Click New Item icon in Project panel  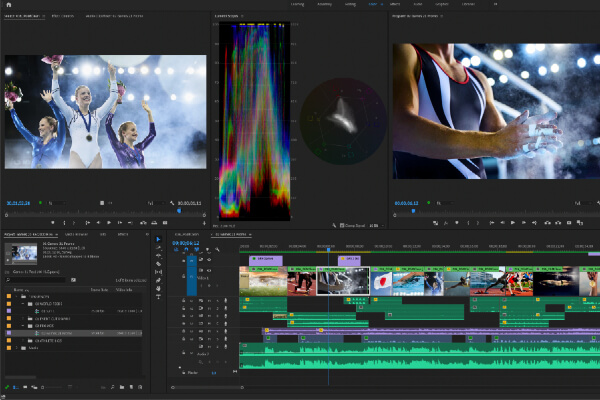click(x=131, y=387)
